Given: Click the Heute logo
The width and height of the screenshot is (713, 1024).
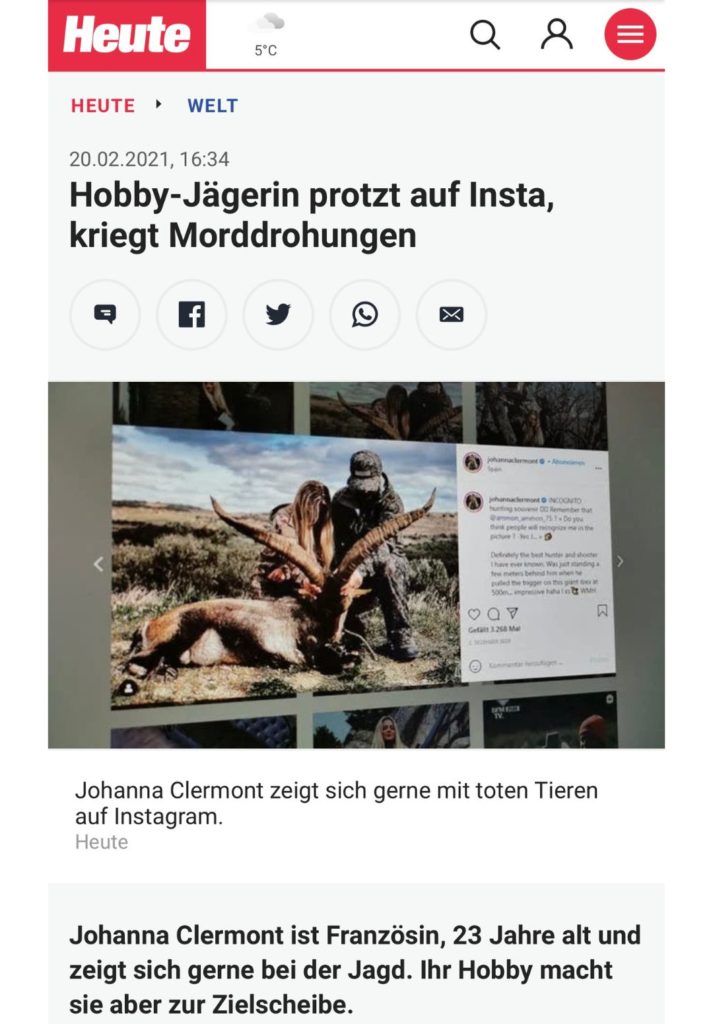Looking at the screenshot, I should tap(127, 34).
